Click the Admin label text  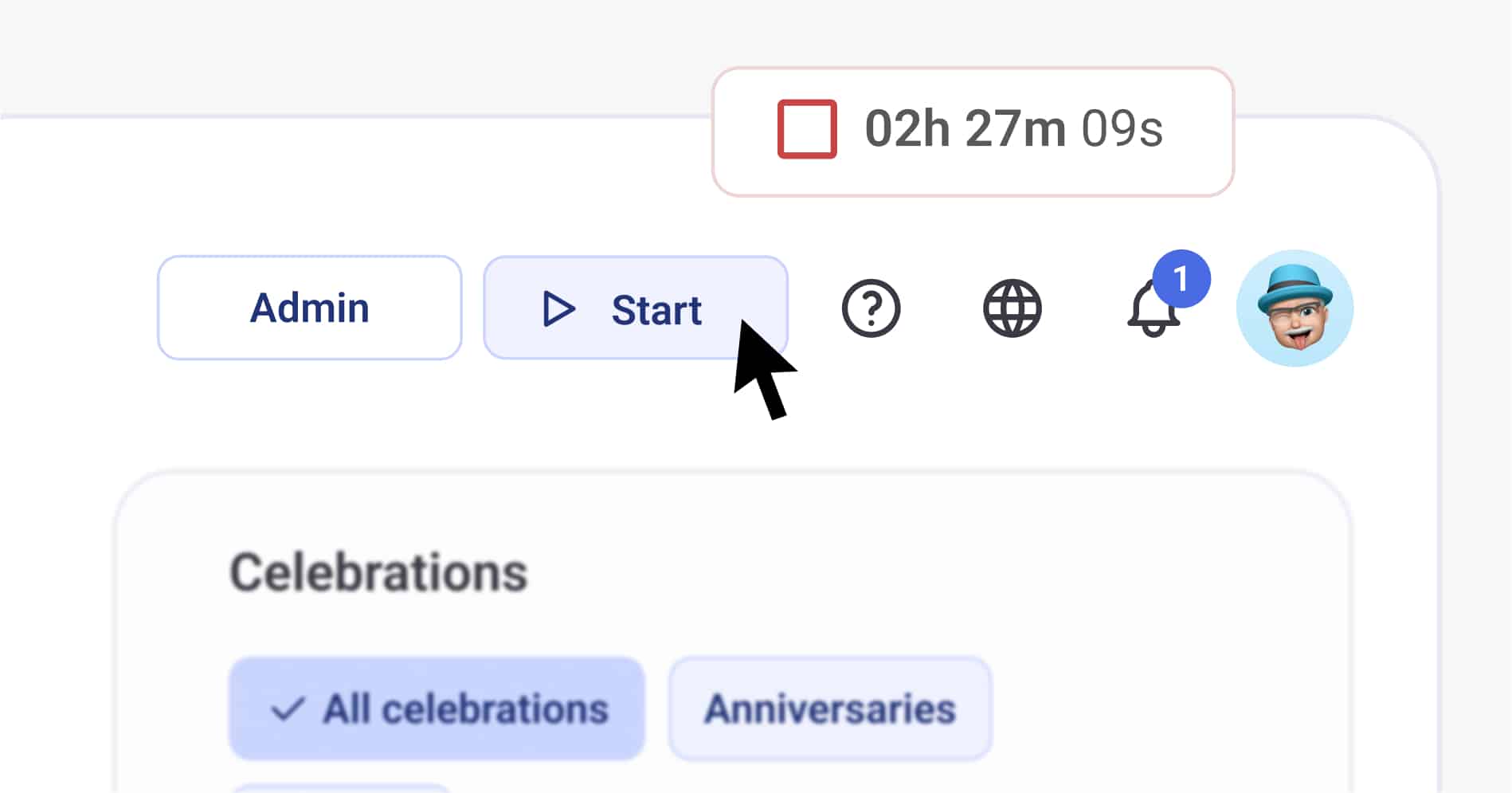tap(310, 308)
